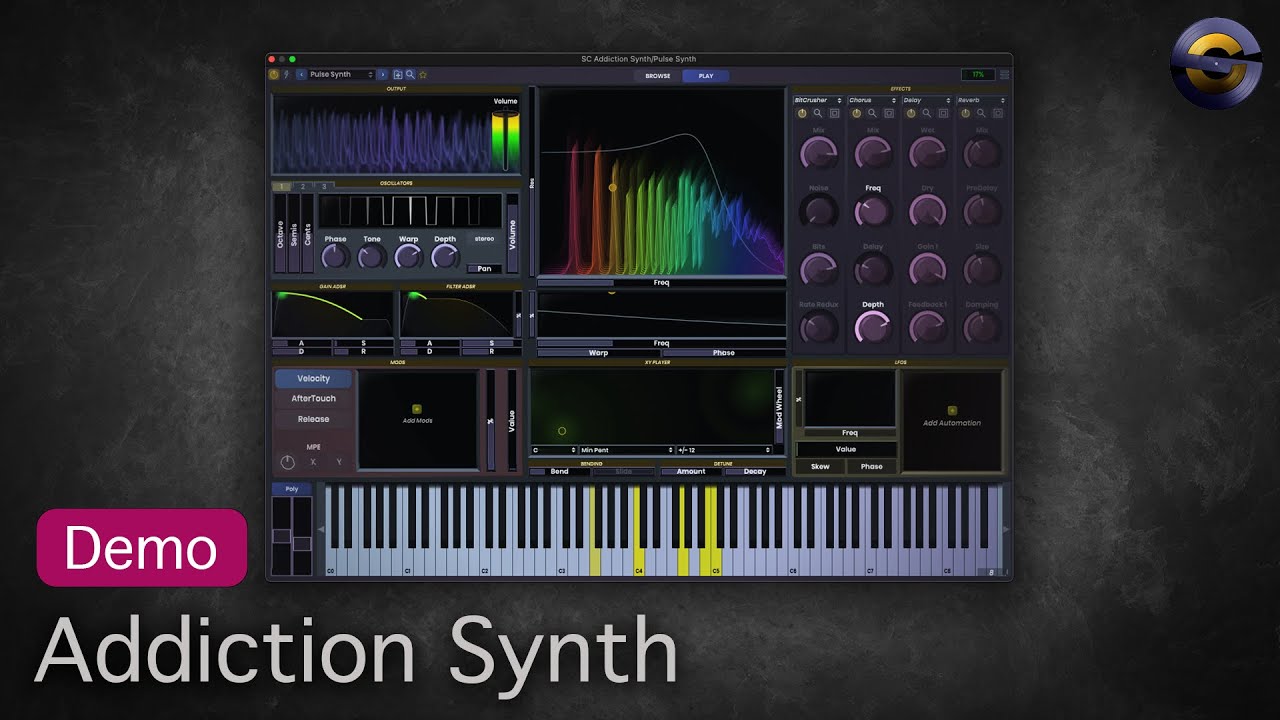Select the Release mod source
Viewport: 1280px width, 720px height.
(313, 419)
